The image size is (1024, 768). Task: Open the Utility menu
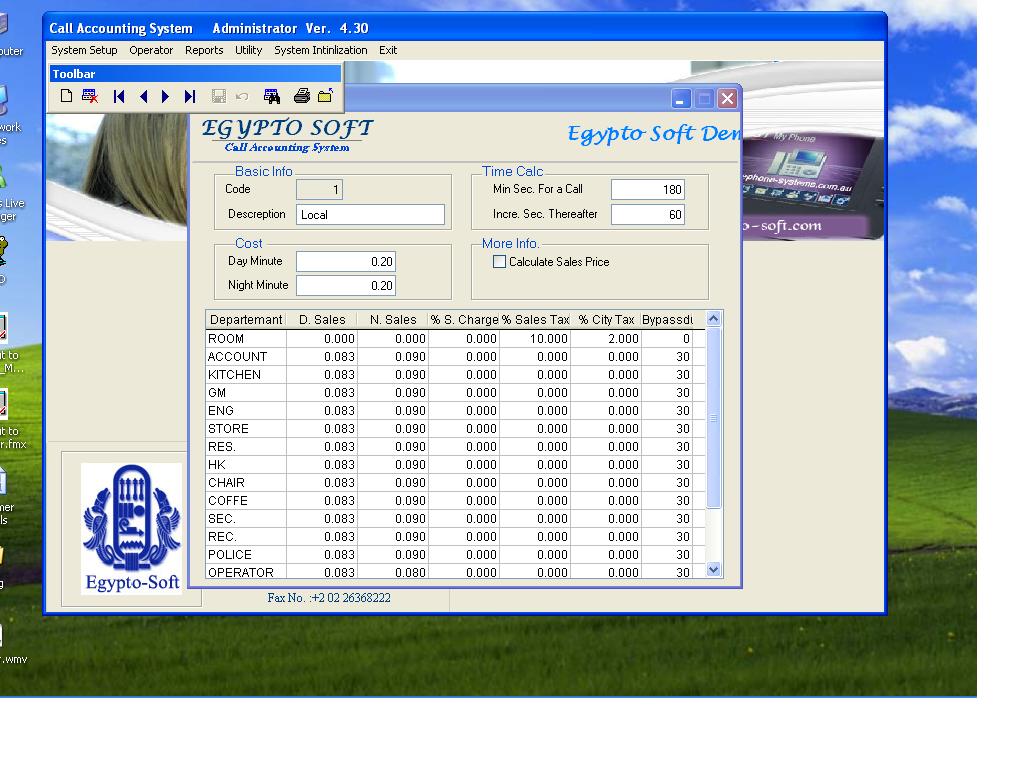pyautogui.click(x=248, y=50)
